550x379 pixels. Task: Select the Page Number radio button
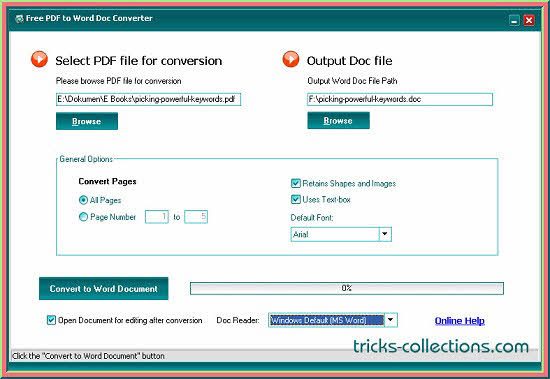(83, 217)
